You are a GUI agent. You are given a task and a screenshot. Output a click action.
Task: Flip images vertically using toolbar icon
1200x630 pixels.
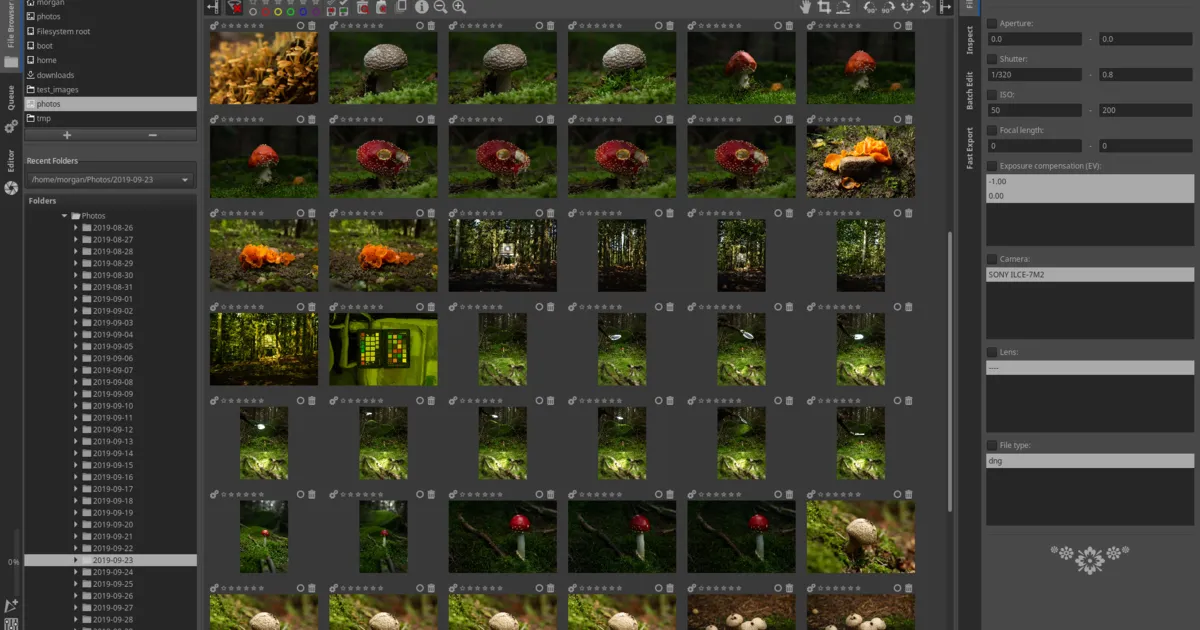(x=927, y=7)
